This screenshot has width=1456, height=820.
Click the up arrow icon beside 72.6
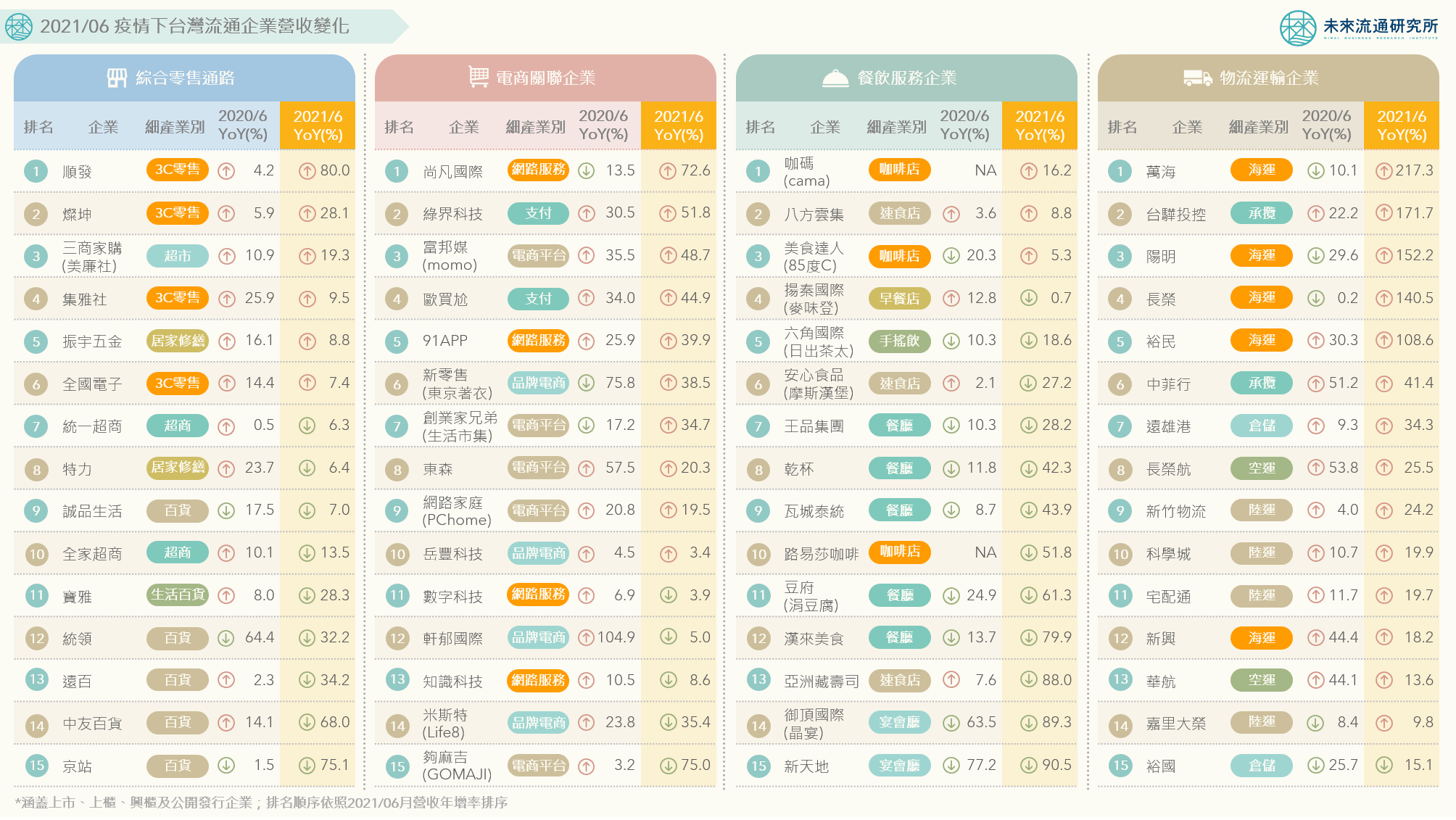[668, 171]
